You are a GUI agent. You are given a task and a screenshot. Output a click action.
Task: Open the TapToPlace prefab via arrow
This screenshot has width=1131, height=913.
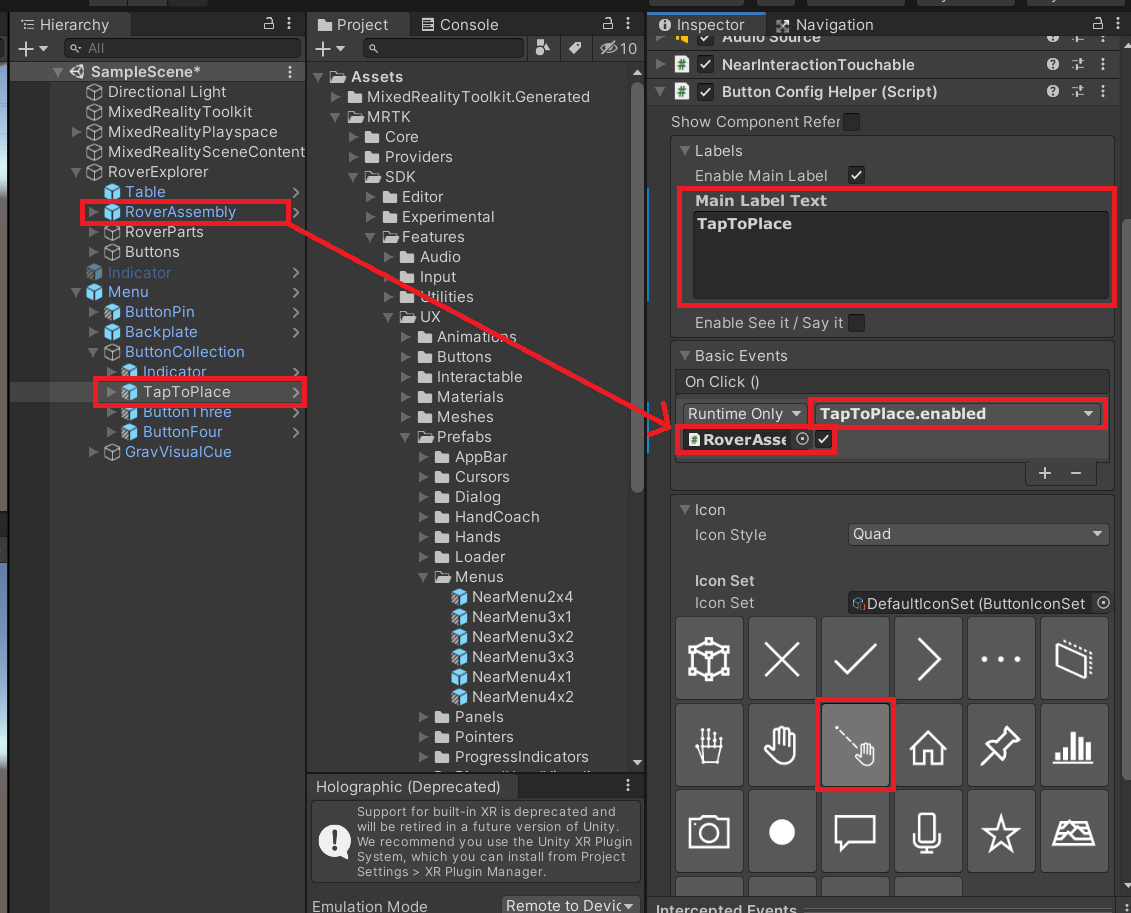[x=296, y=392]
